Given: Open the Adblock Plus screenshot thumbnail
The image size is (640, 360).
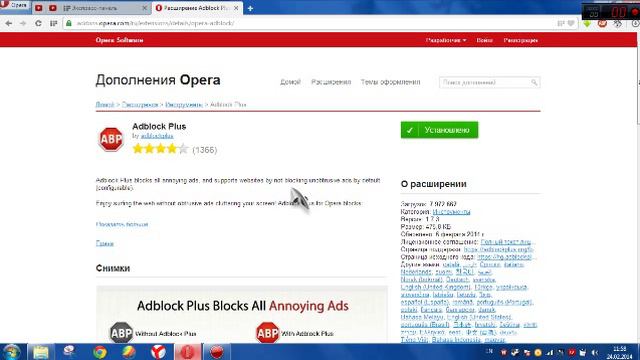Looking at the screenshot, I should pyautogui.click(x=242, y=314).
